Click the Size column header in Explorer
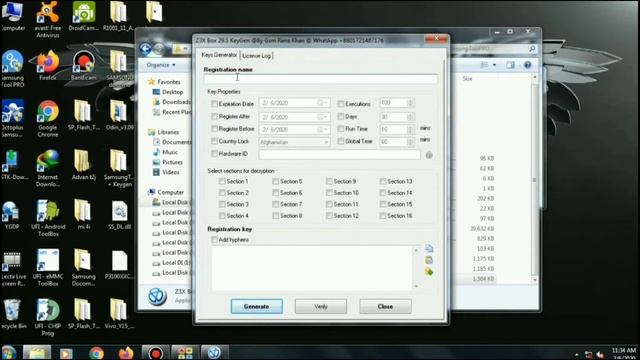 click(467, 79)
